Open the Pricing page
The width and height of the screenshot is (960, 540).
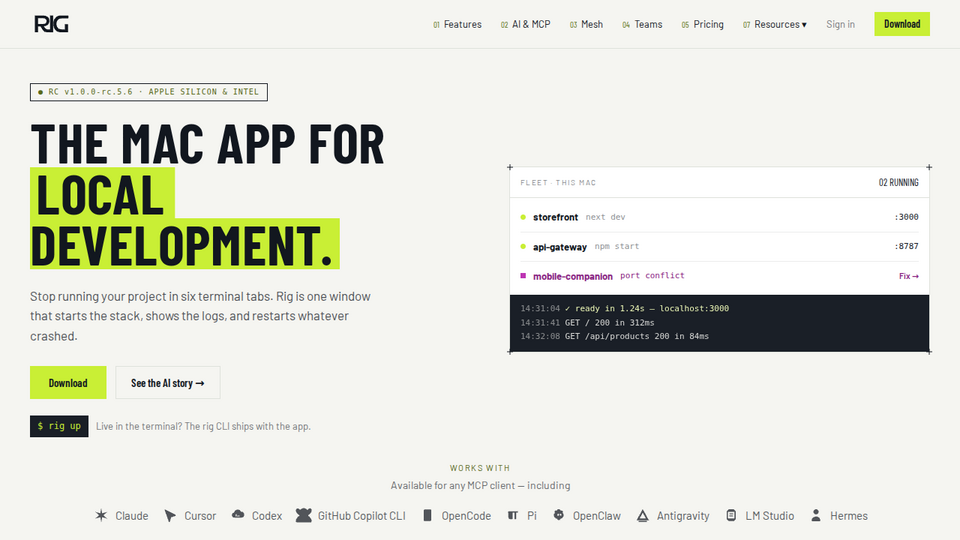(702, 24)
